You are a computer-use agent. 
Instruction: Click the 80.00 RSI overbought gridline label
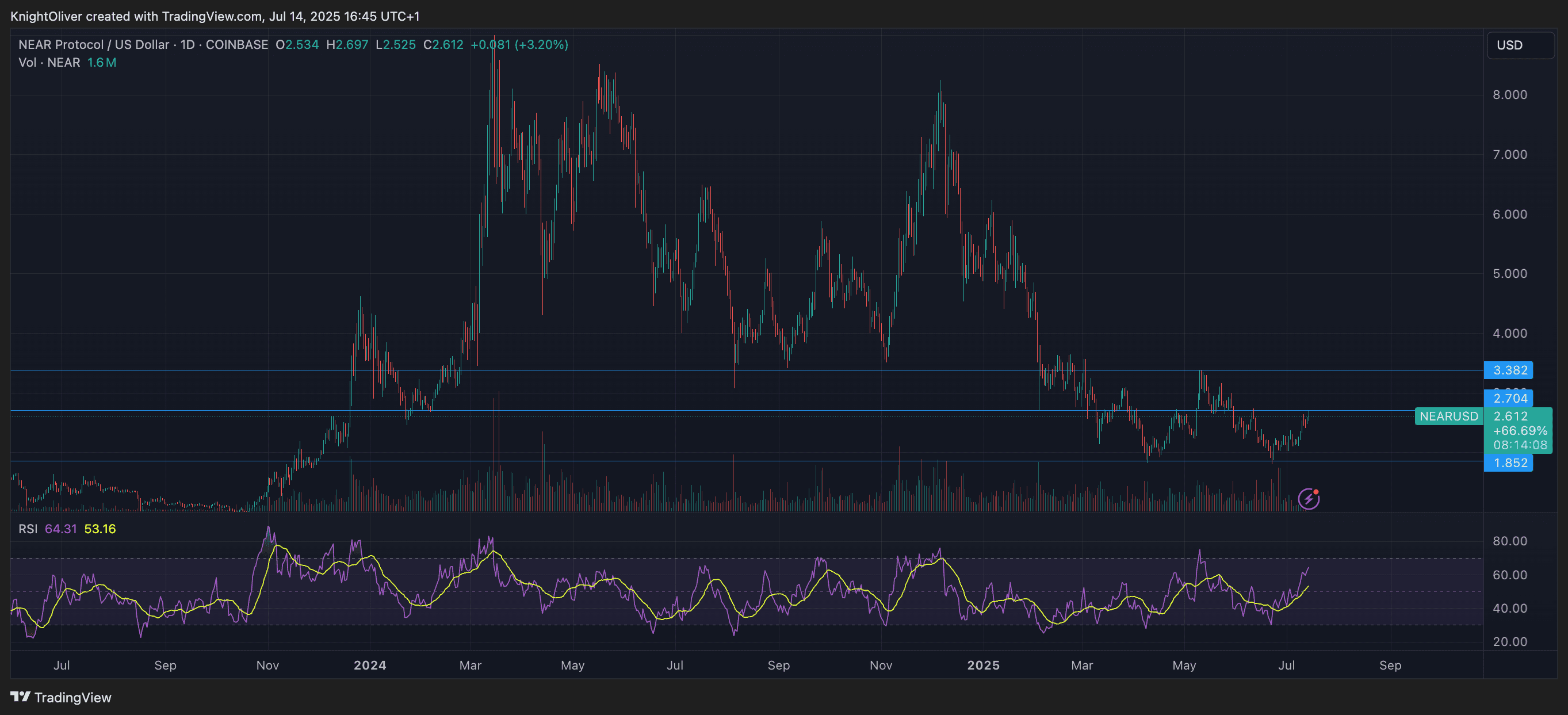(1512, 540)
